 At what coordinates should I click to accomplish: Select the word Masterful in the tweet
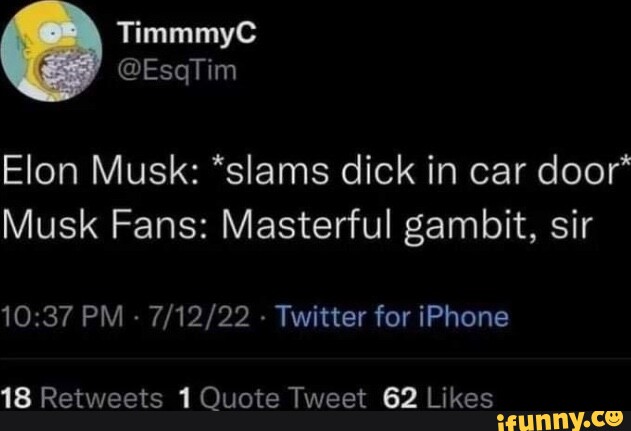click(x=306, y=223)
